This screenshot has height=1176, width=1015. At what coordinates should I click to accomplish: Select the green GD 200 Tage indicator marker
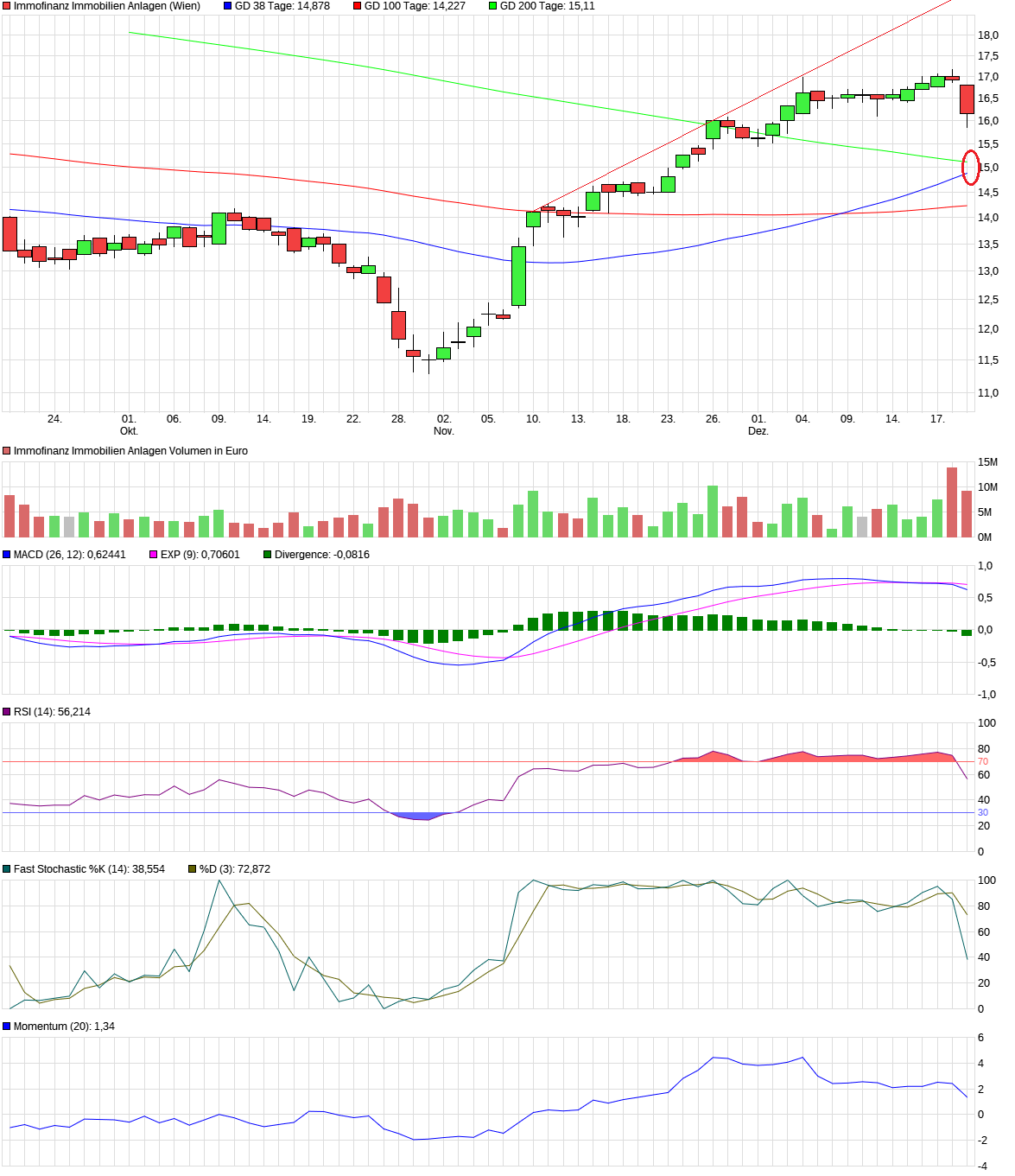pyautogui.click(x=493, y=8)
